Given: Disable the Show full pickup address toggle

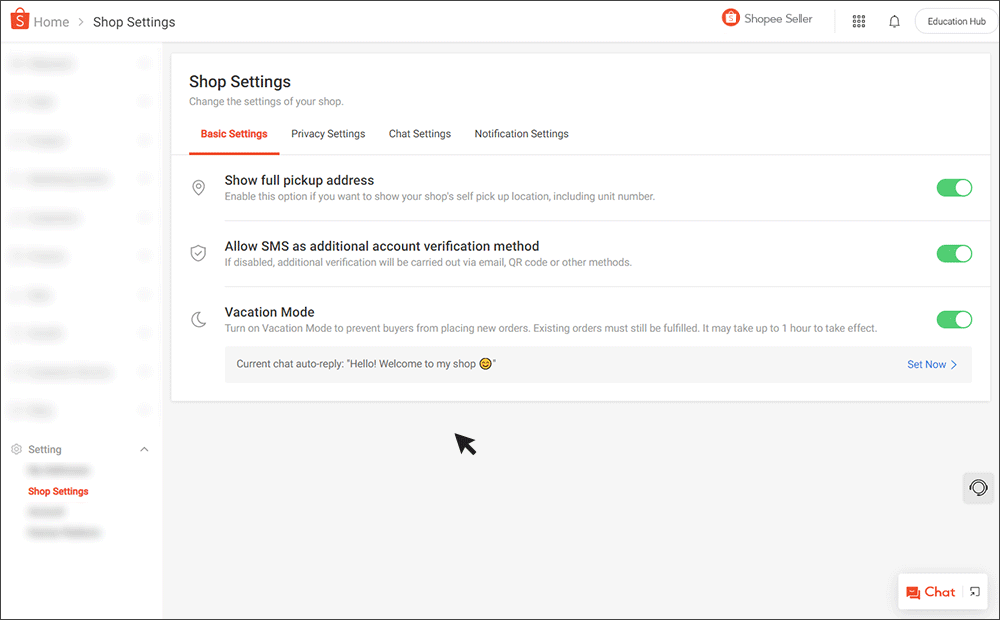Looking at the screenshot, I should (x=954, y=187).
